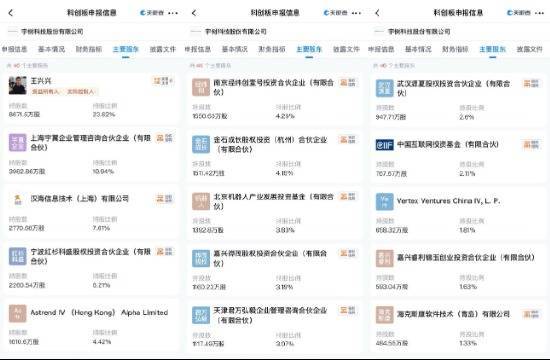Open 汉海信息技术(上海)有限公司 company name
The width and height of the screenshot is (550, 360).
pyautogui.click(x=80, y=199)
